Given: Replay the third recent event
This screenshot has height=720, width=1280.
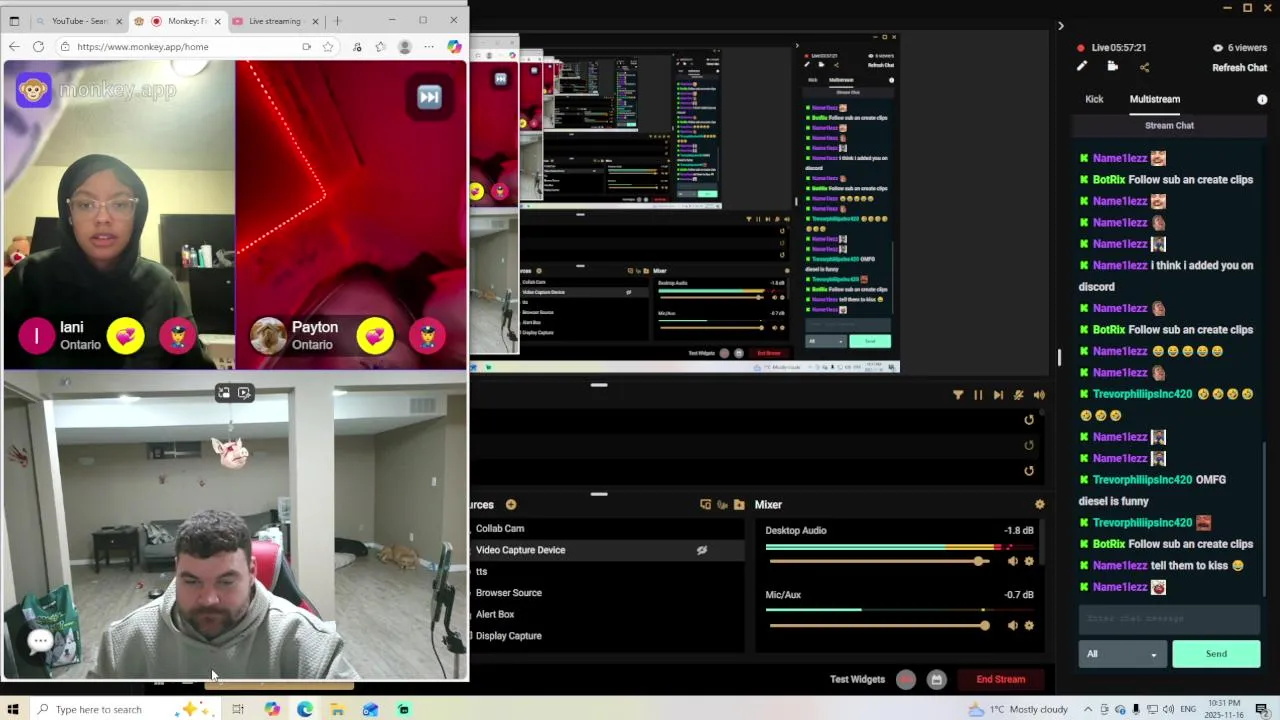Looking at the screenshot, I should point(1029,471).
